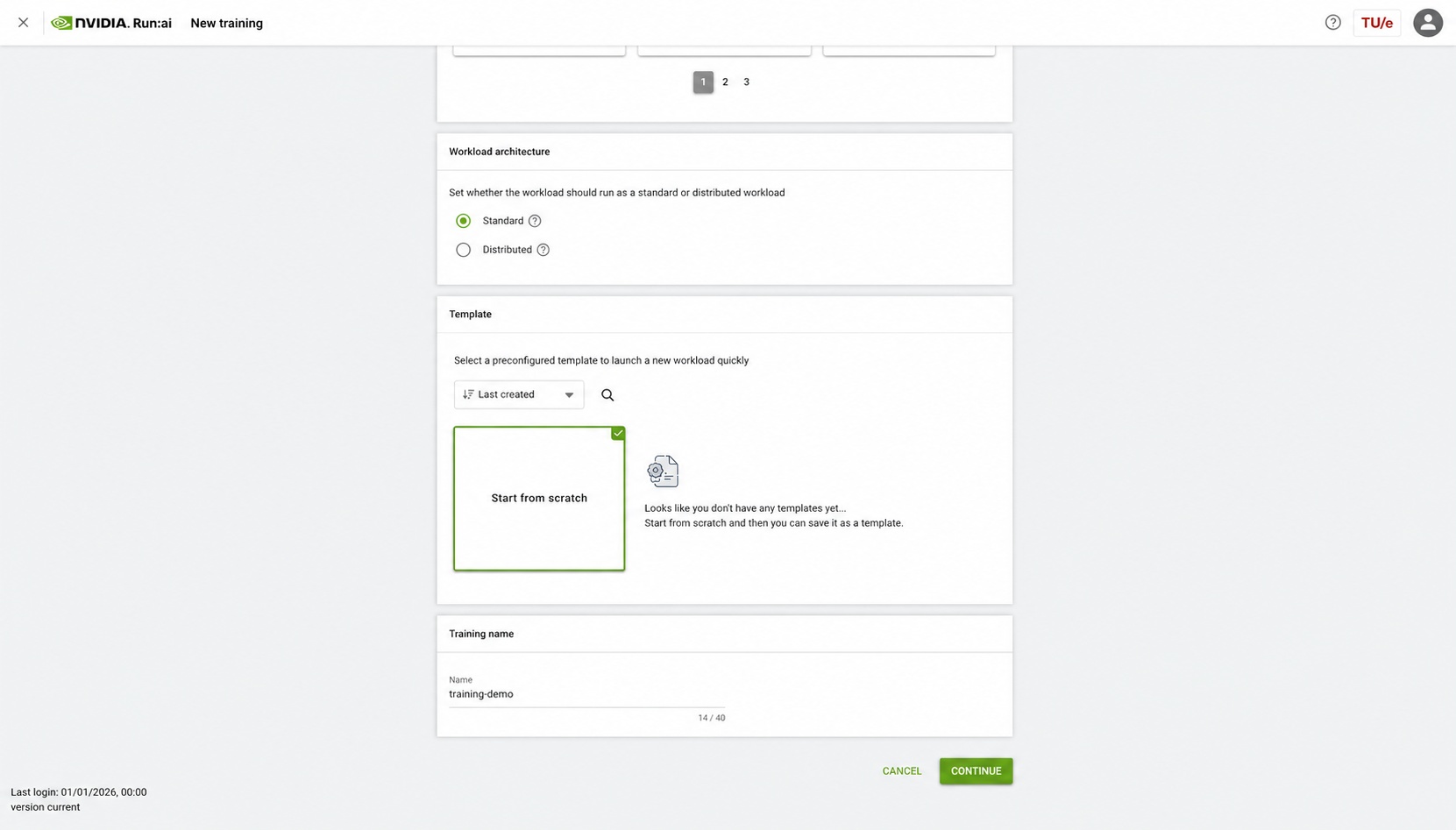This screenshot has height=830, width=1456.
Task: Click the CONTINUE button
Action: tap(976, 771)
